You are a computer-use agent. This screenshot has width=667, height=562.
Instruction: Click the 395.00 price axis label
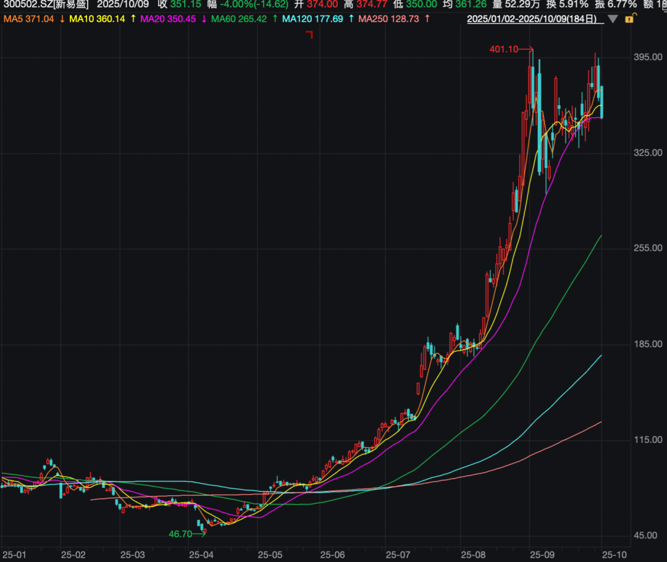click(645, 56)
